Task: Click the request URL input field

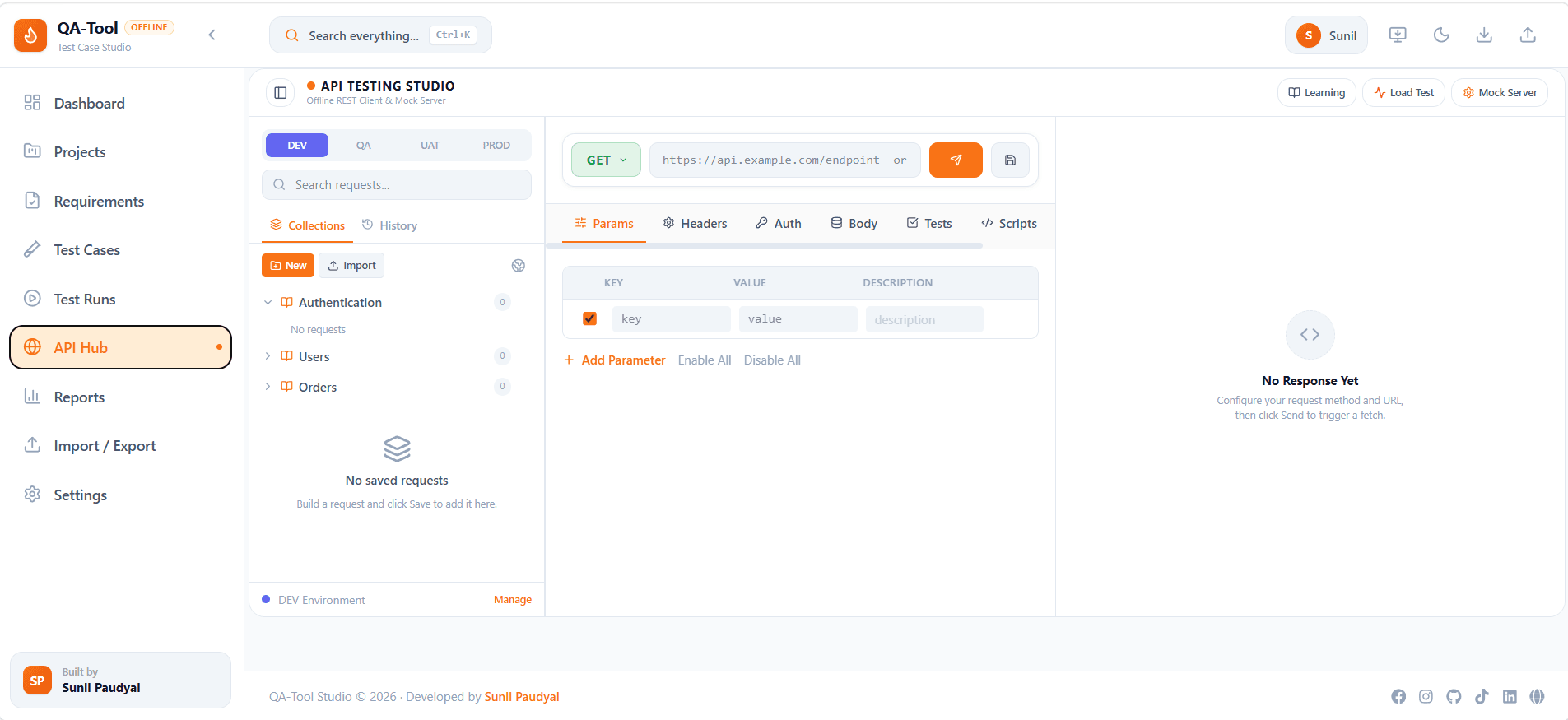Action: click(x=785, y=160)
